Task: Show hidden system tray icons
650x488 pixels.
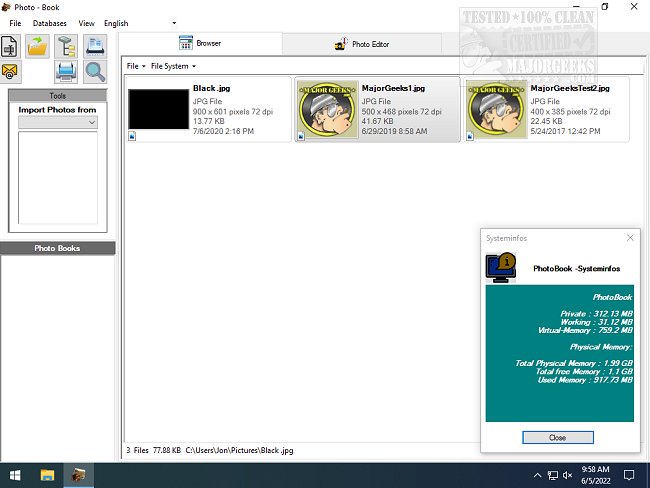Action: 537,475
